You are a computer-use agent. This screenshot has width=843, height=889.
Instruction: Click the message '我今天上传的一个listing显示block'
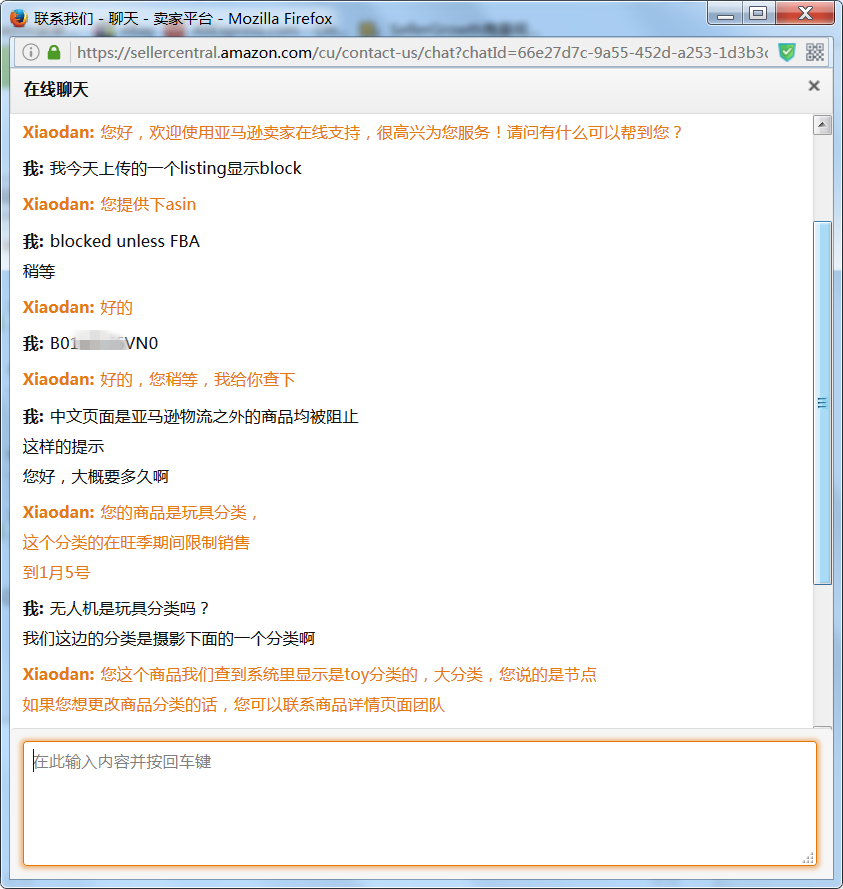click(x=176, y=168)
